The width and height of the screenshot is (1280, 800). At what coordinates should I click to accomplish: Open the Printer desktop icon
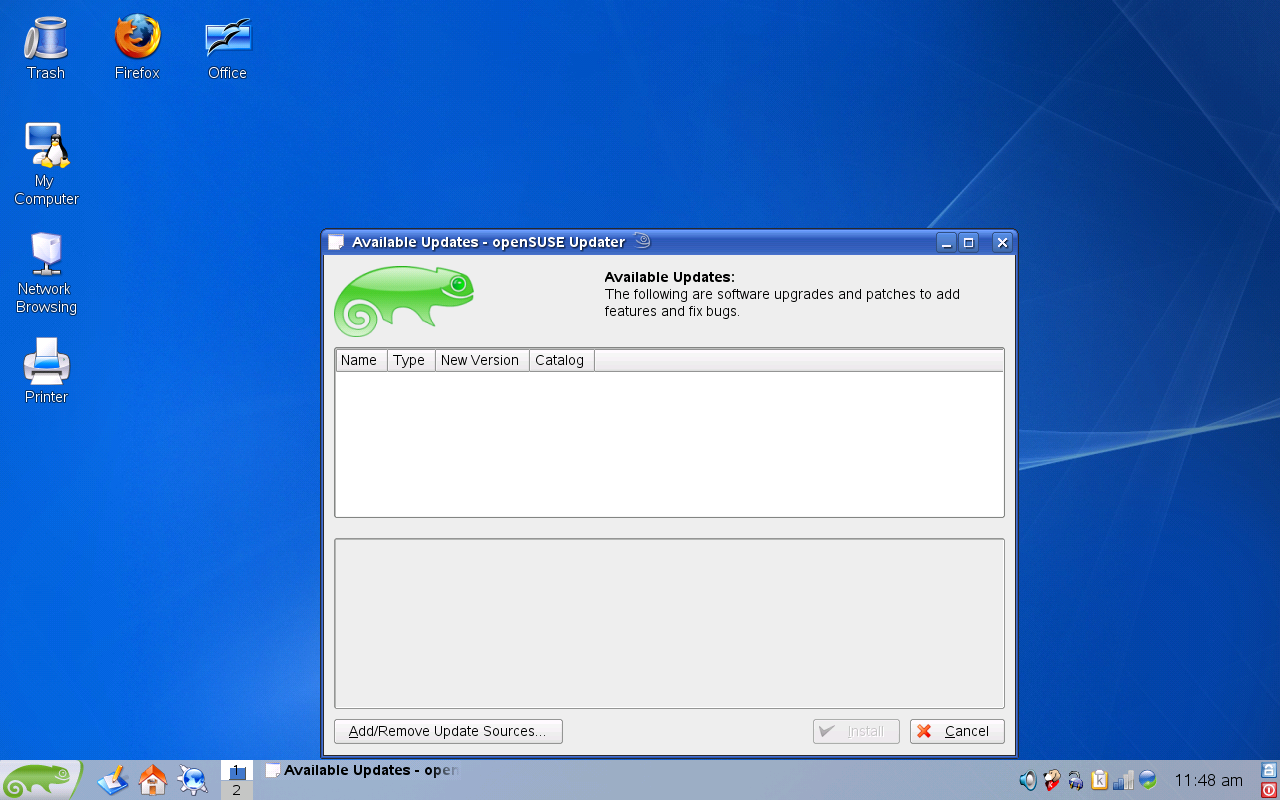[46, 370]
